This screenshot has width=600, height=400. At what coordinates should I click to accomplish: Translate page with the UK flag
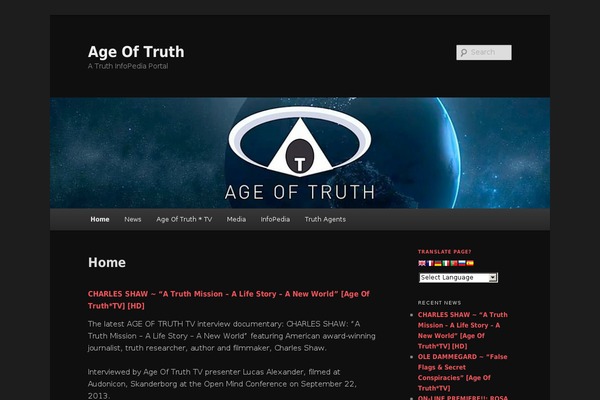422,263
